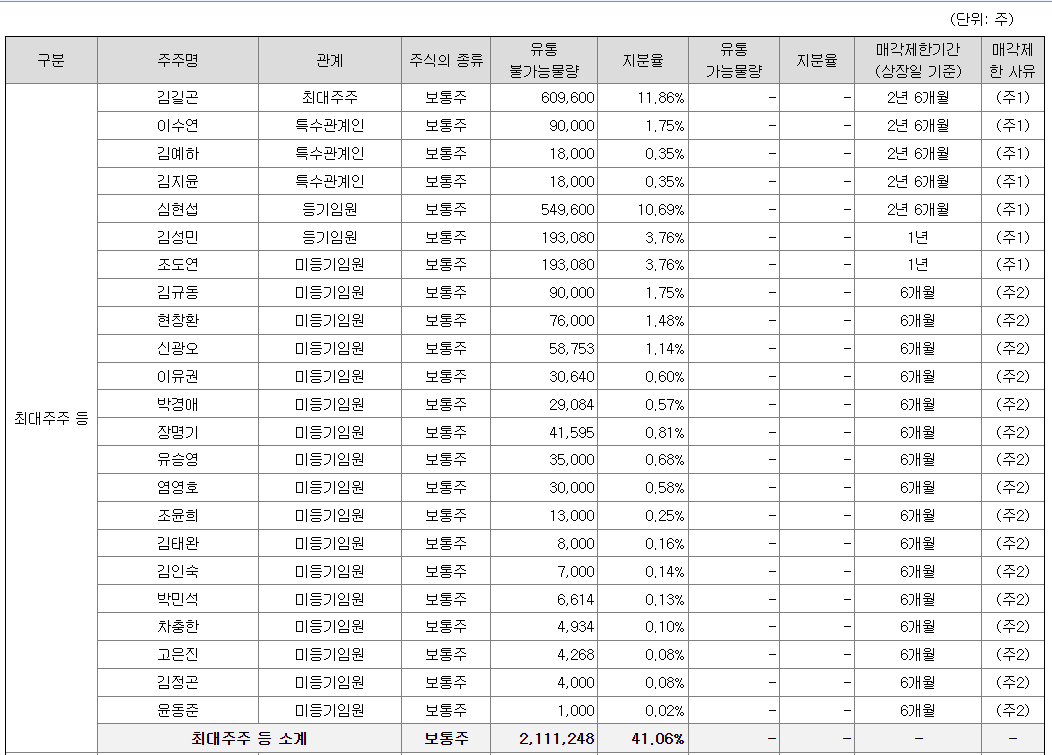Select shareholder name 윤동준
Image resolution: width=1052 pixels, height=755 pixels.
click(178, 711)
